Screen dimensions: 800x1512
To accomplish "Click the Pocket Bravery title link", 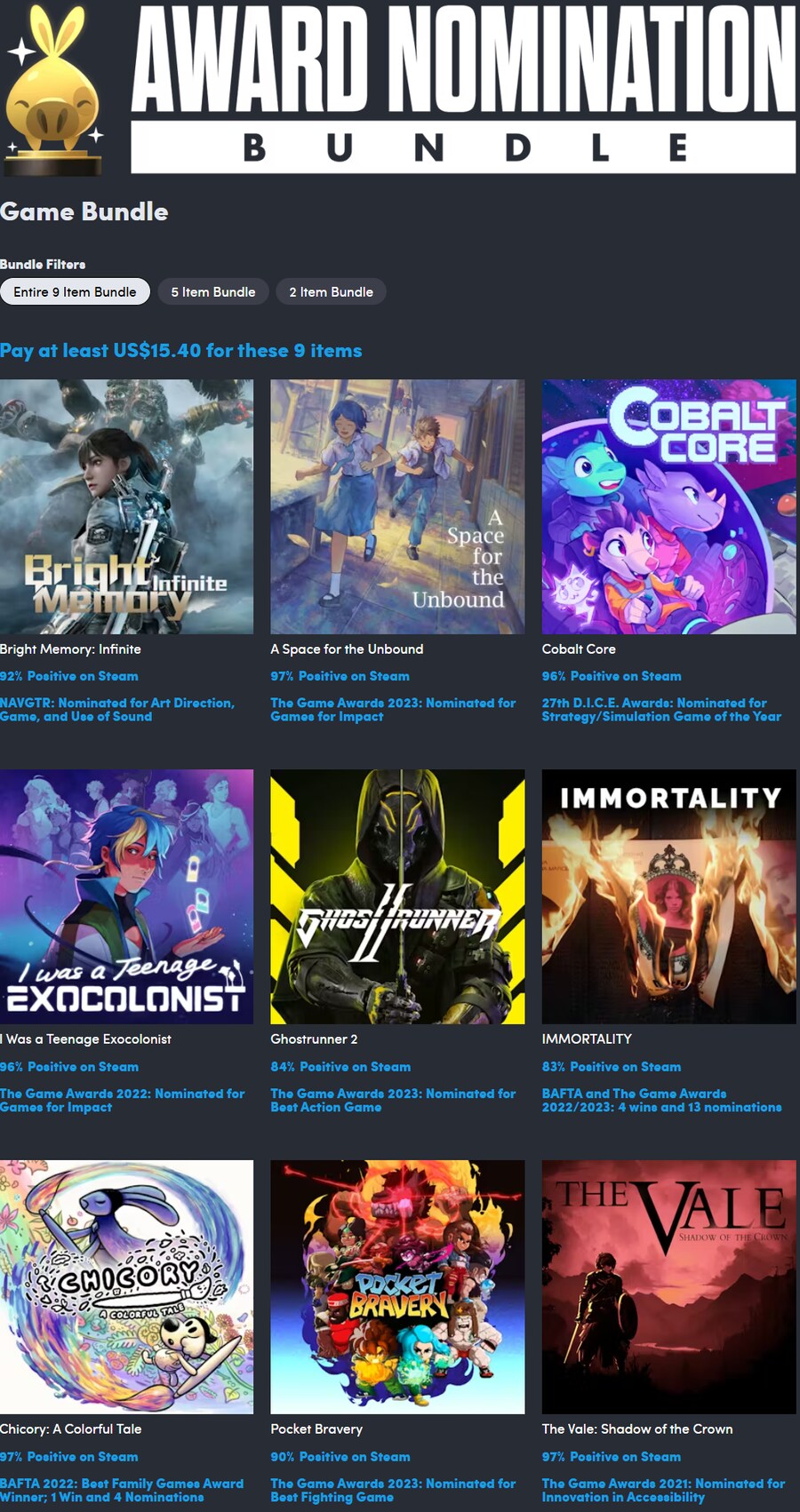I will tap(316, 1428).
